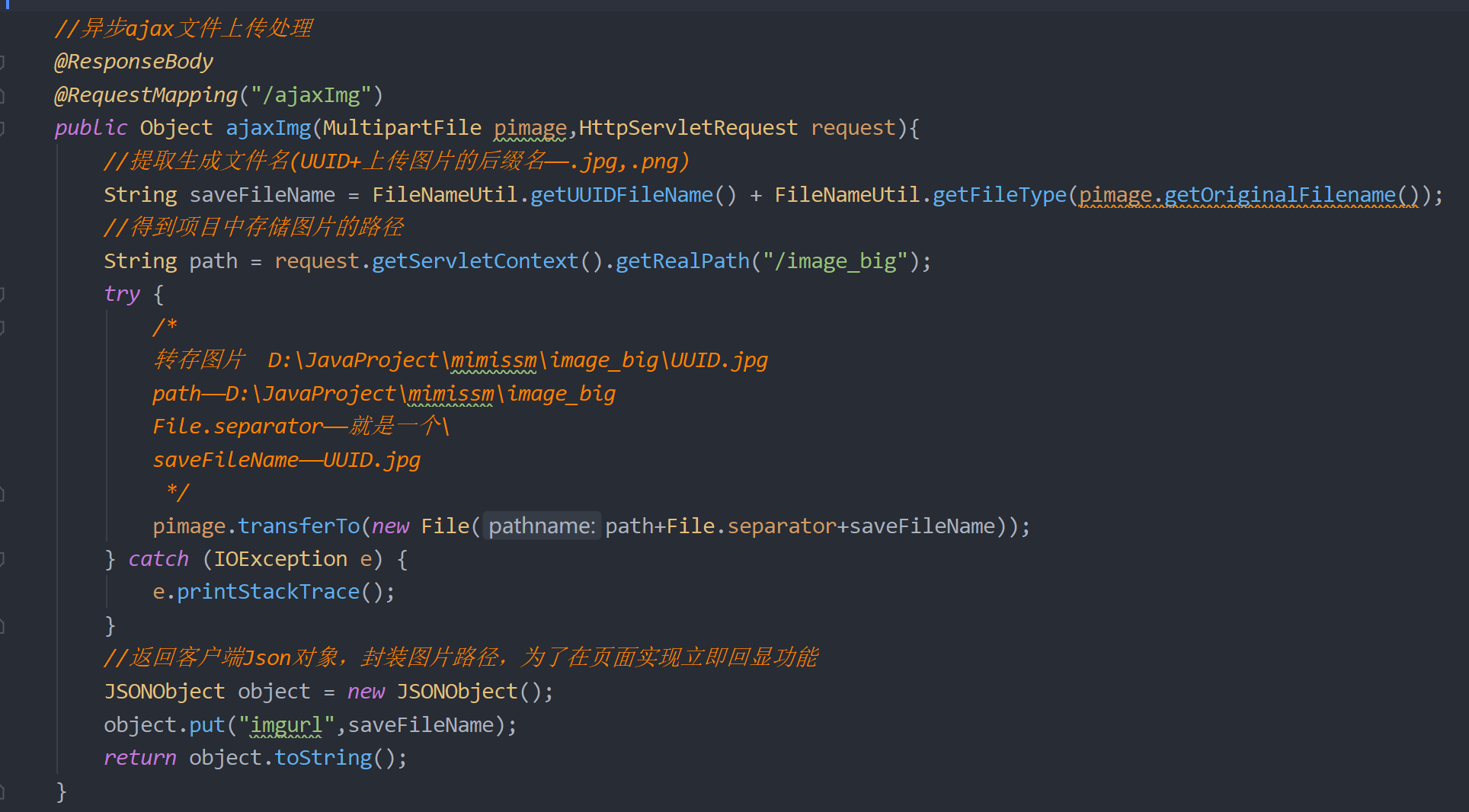Click the transferTo method call

coord(299,526)
